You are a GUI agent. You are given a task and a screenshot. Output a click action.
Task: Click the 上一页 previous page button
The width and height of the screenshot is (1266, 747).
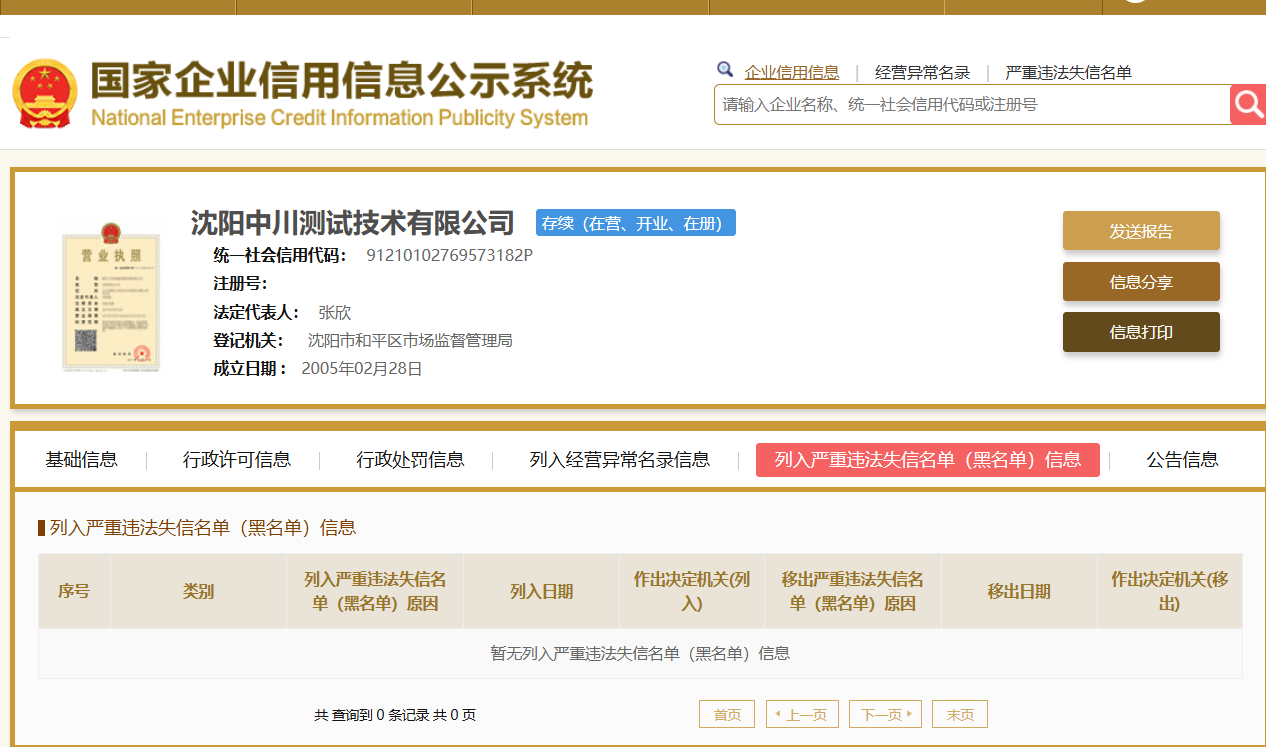[802, 714]
